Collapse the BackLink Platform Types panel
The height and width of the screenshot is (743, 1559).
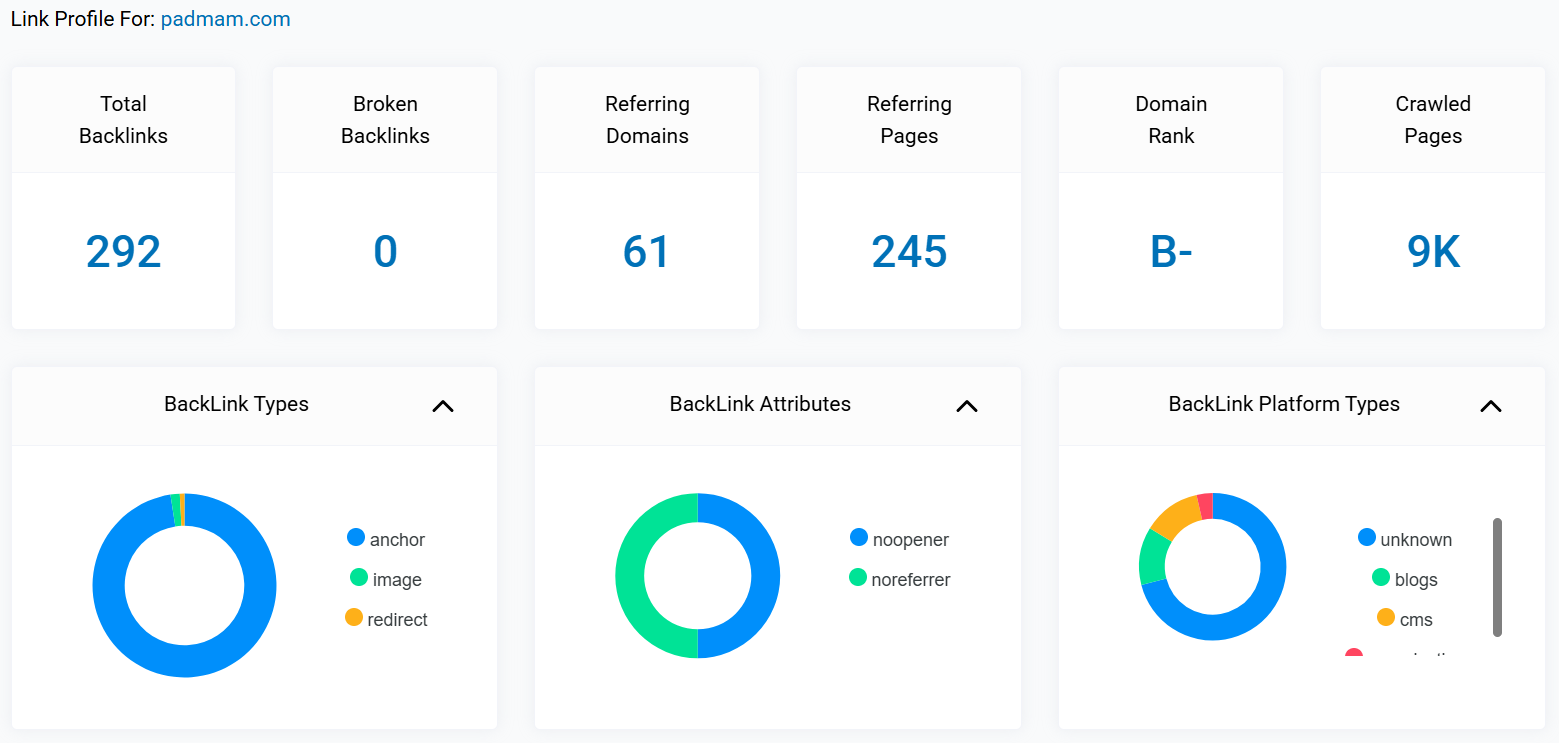click(1490, 406)
